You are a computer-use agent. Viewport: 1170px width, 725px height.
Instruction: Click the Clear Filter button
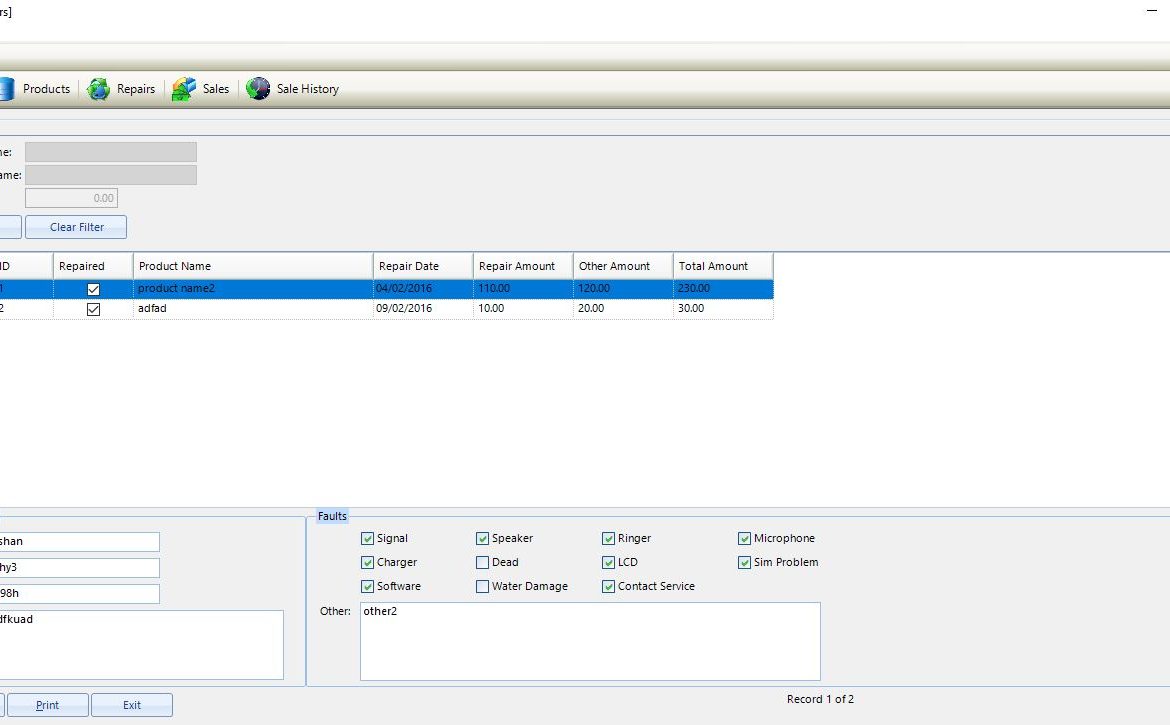point(77,227)
